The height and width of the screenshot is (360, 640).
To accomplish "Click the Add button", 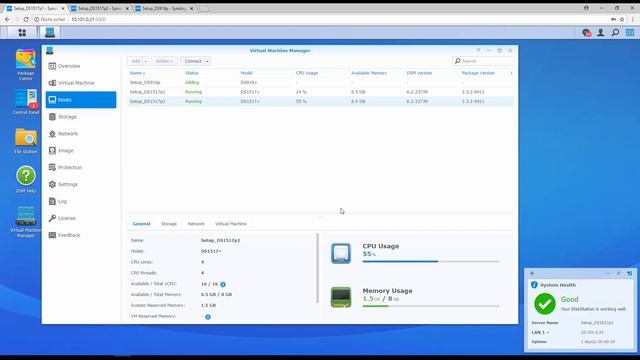I will 135,61.
